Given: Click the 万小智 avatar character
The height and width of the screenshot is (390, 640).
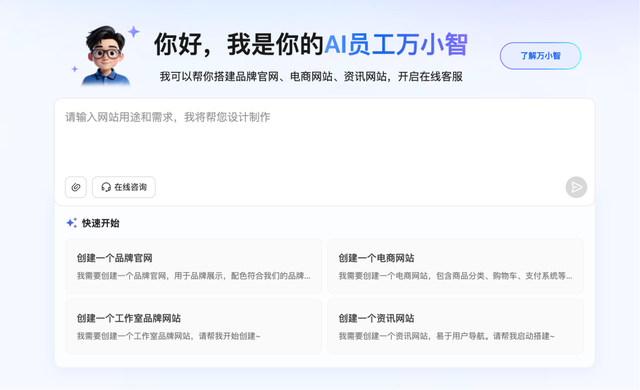Looking at the screenshot, I should (106, 56).
